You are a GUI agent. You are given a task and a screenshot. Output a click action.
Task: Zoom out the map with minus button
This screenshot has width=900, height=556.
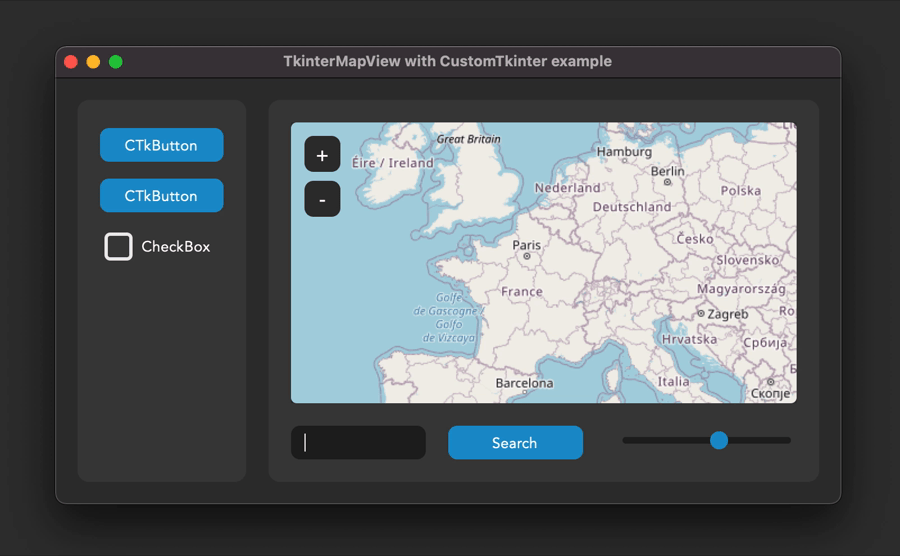[322, 199]
